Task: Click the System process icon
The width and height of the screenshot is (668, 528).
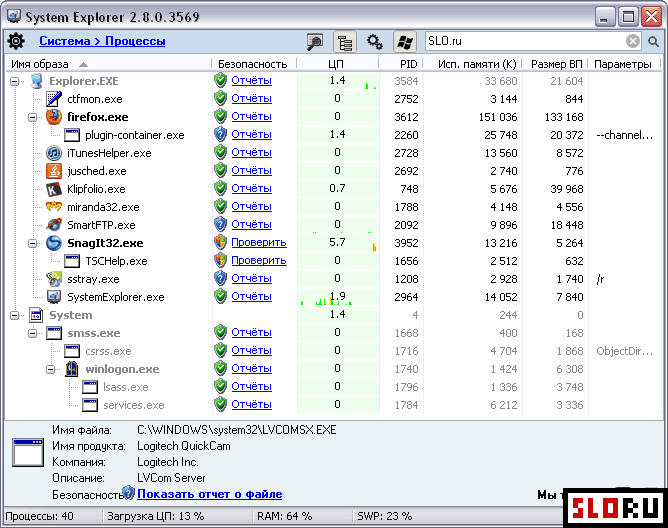Action: pyautogui.click(x=36, y=315)
